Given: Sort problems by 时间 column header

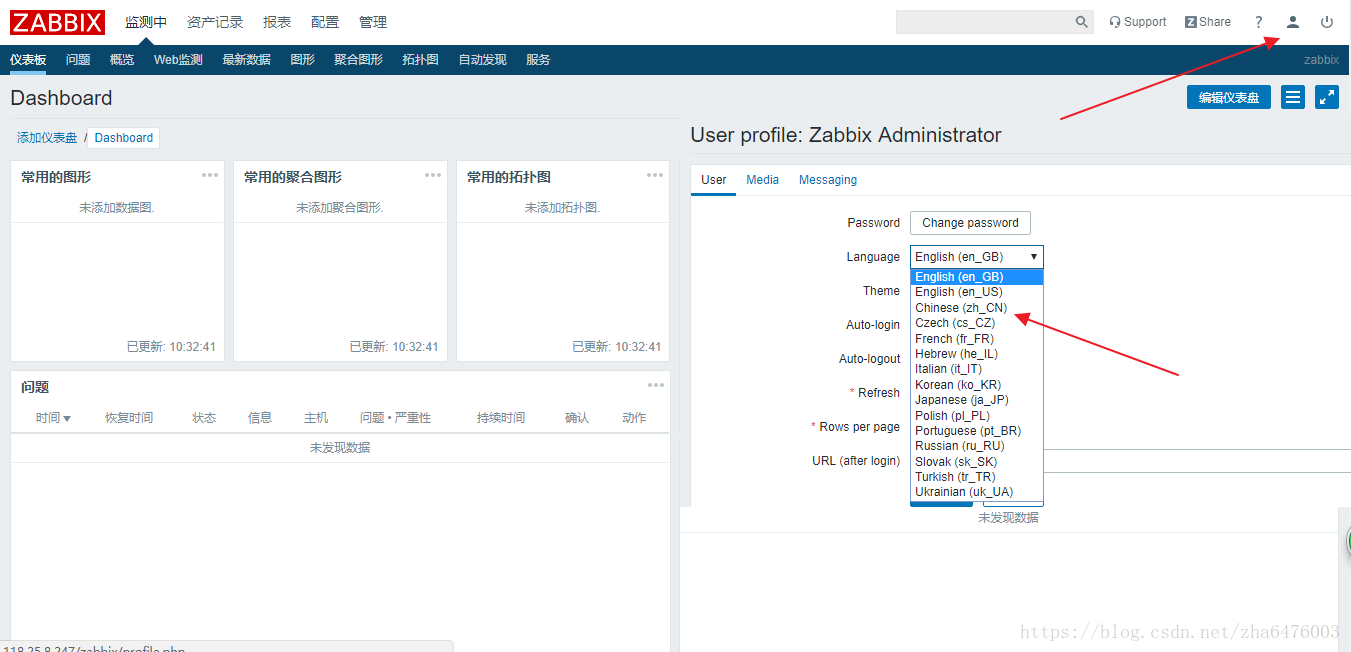Looking at the screenshot, I should (x=53, y=418).
